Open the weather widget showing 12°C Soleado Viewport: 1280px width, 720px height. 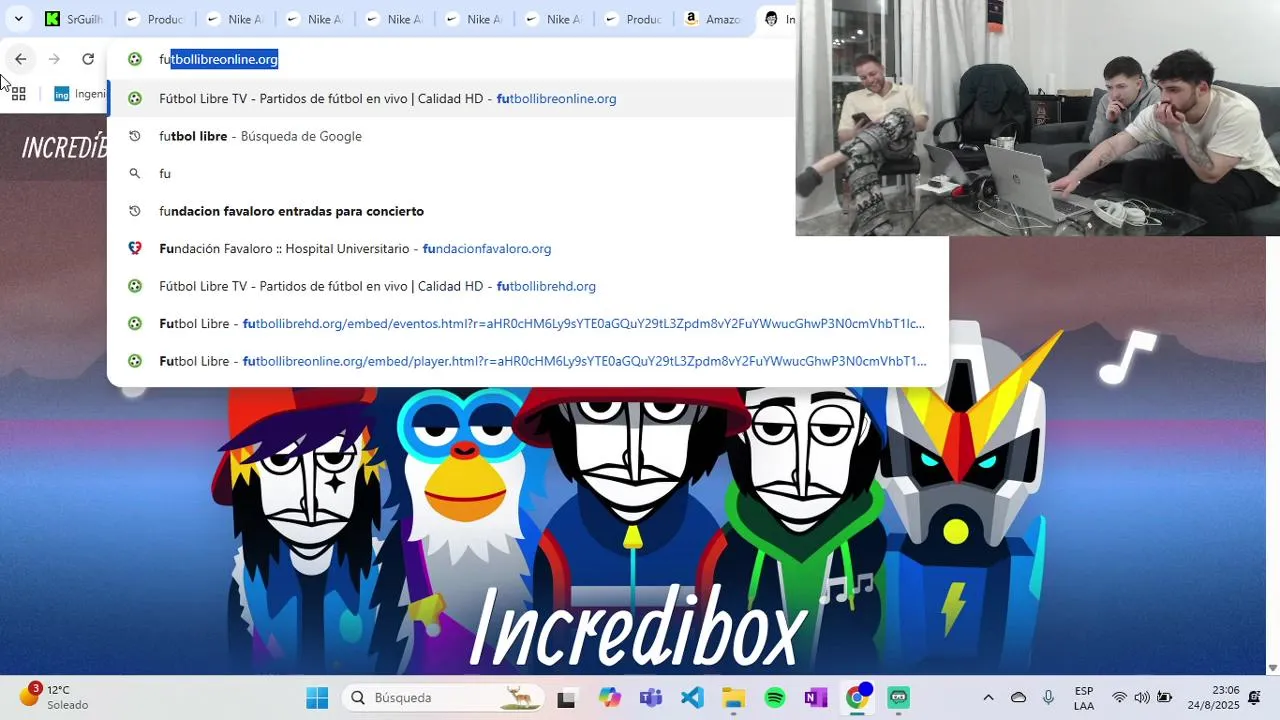point(54,697)
